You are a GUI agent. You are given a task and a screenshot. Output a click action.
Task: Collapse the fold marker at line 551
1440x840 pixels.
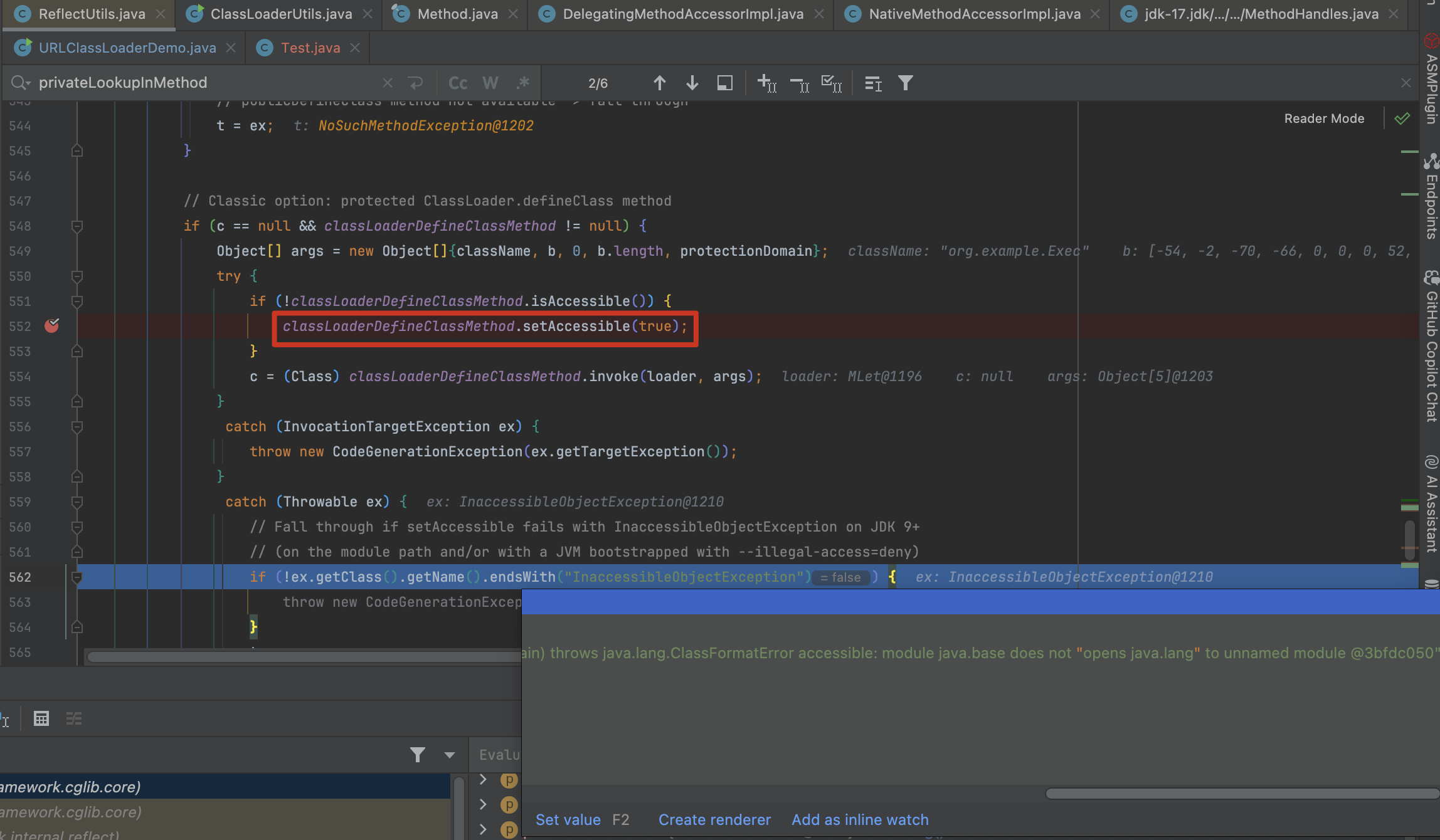click(x=77, y=301)
